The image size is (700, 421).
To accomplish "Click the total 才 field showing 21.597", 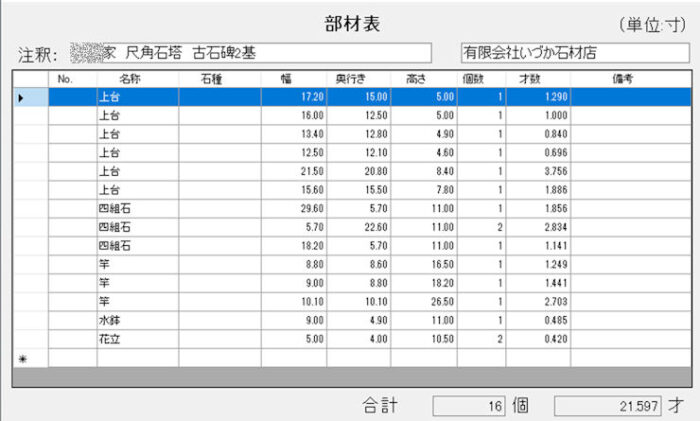I will pos(608,405).
